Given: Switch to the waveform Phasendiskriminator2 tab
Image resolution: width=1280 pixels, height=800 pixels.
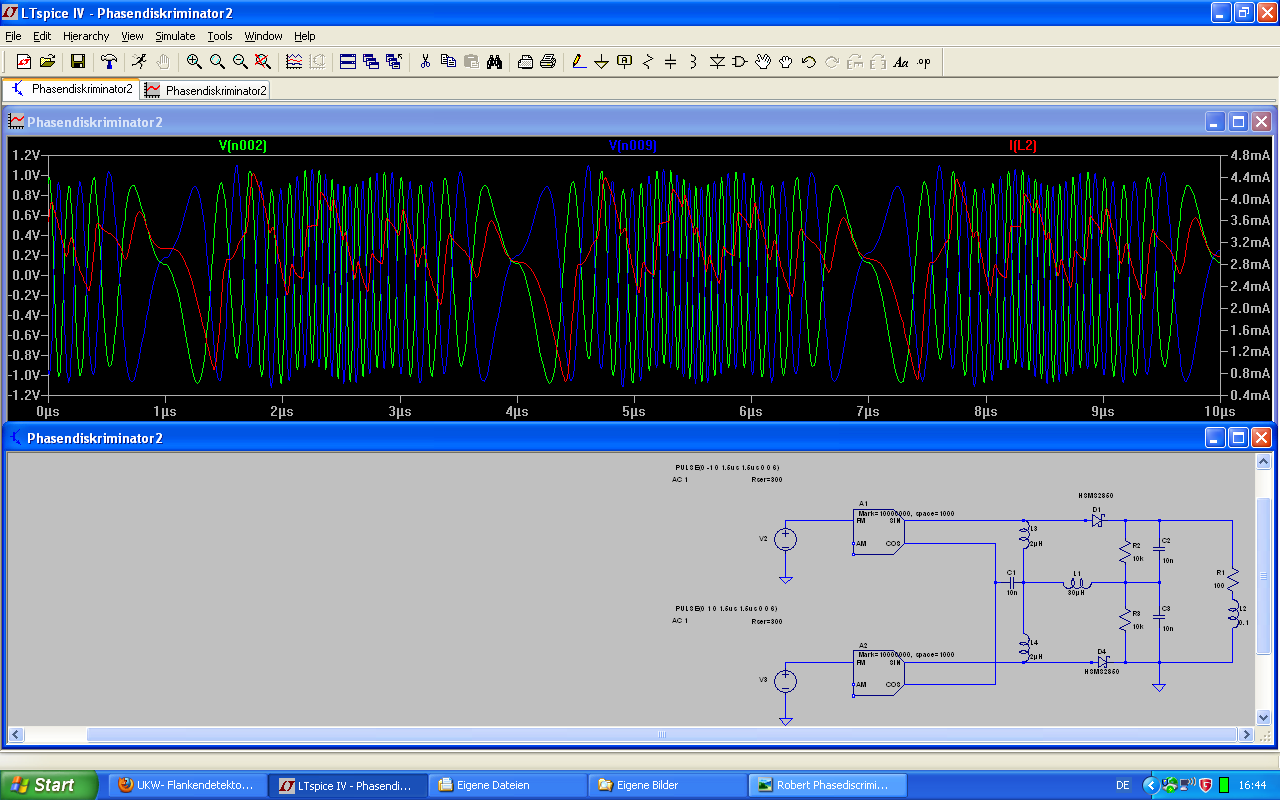Looking at the screenshot, I should 206,90.
